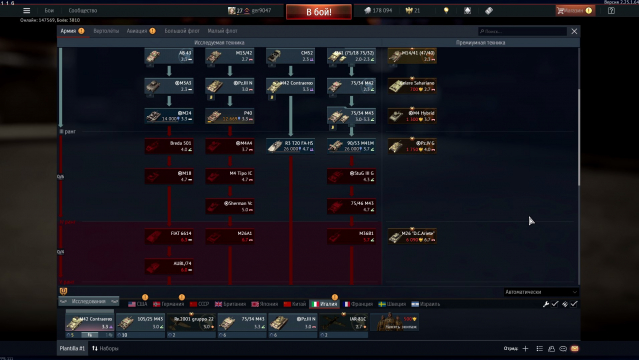Open the contacts people icon
This screenshot has height=360, width=639.
(551, 349)
